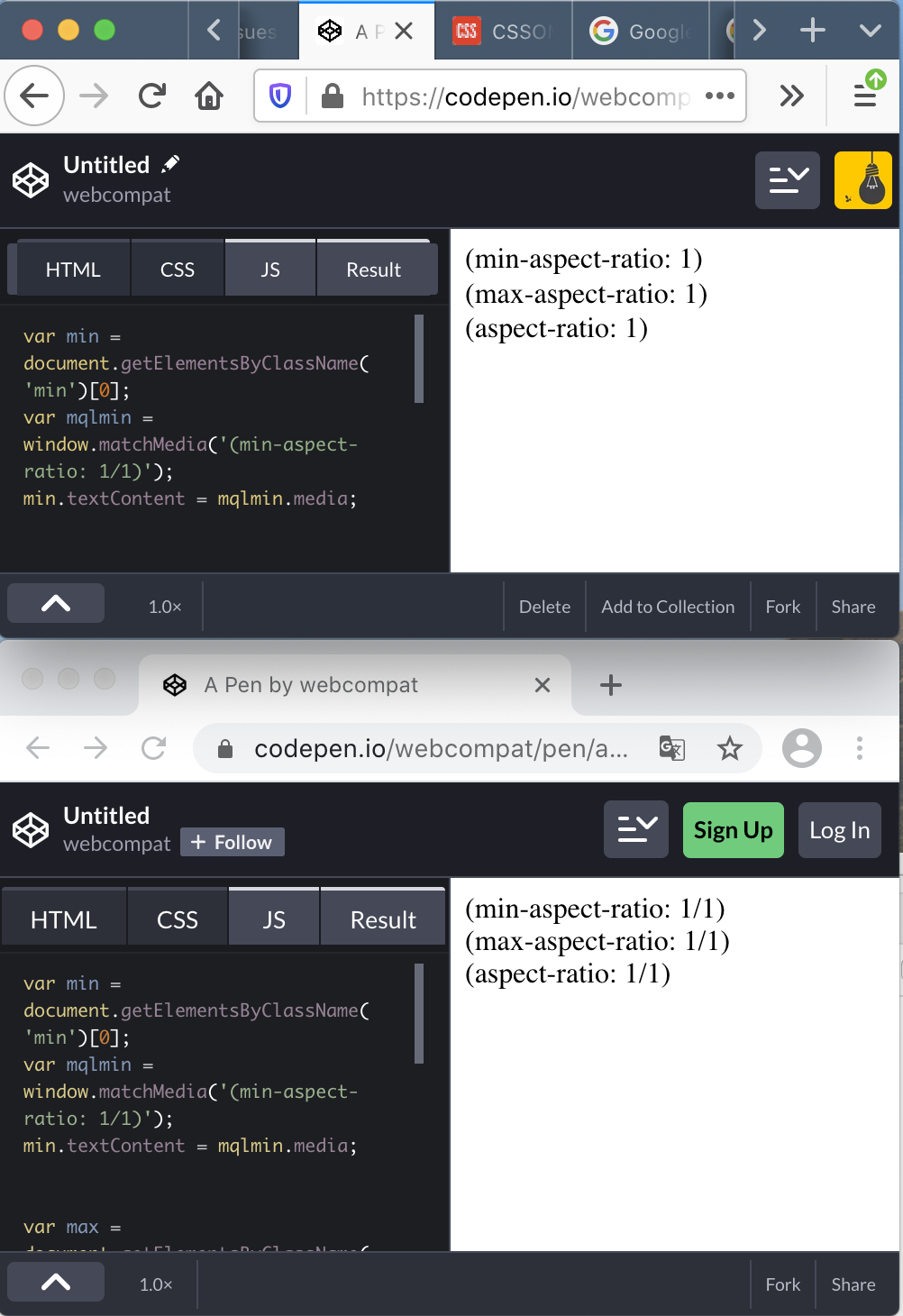This screenshot has height=1316, width=903.
Task: Click the Chrome profile avatar icon
Action: 802,748
